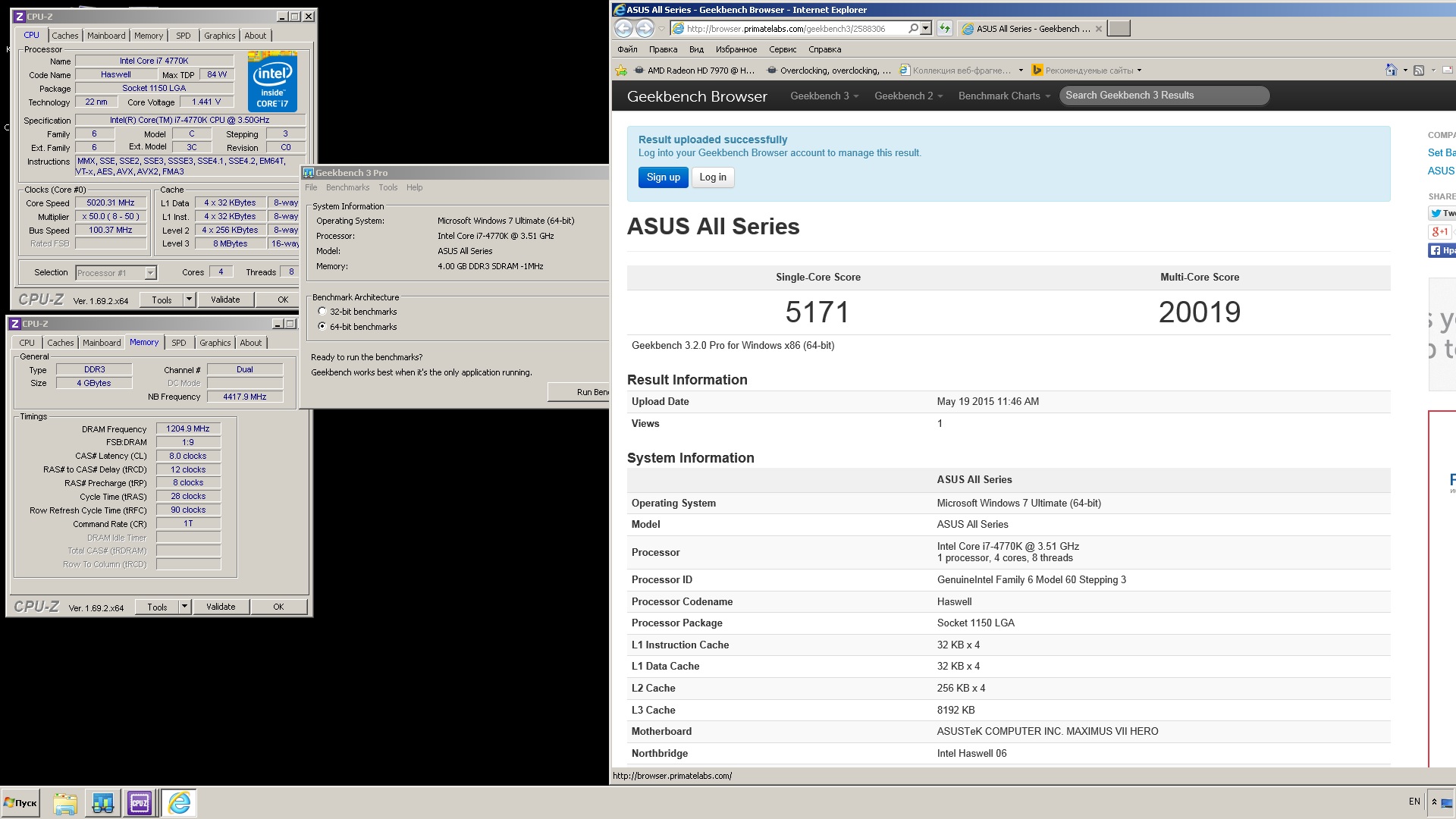Image resolution: width=1456 pixels, height=819 pixels.
Task: Expand the Home button dropdown arrow
Action: [x=1405, y=70]
